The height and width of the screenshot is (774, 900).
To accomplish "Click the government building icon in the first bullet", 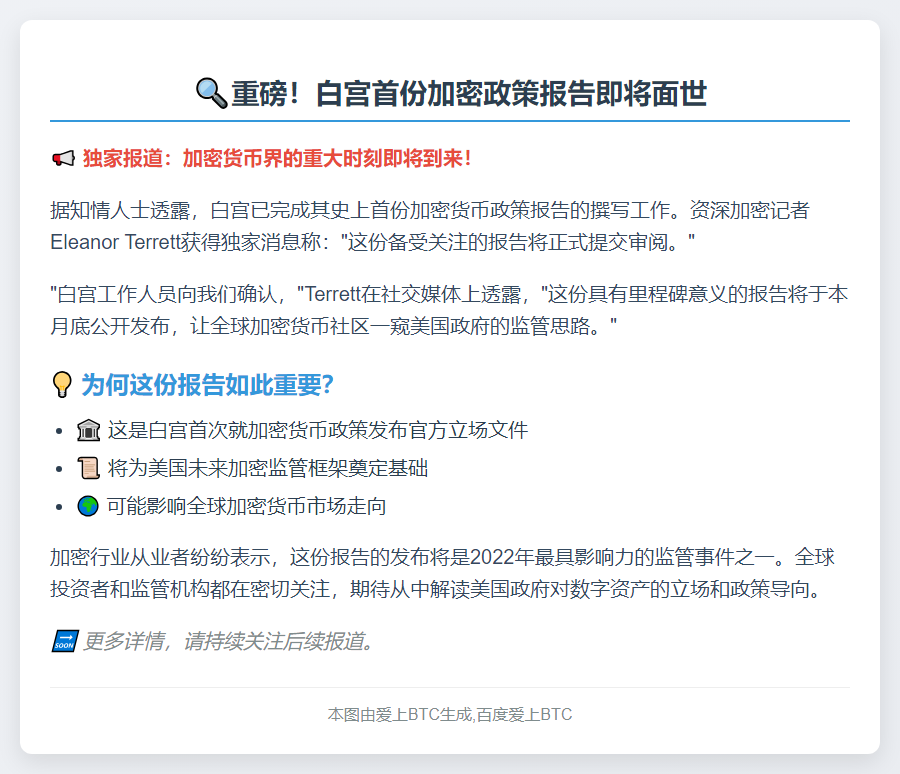I will tap(90, 429).
